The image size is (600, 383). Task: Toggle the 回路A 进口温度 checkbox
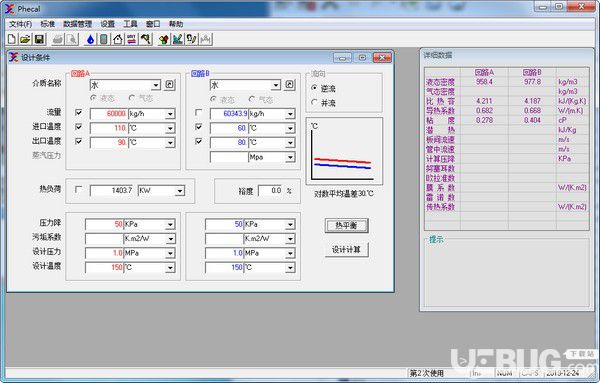point(78,127)
